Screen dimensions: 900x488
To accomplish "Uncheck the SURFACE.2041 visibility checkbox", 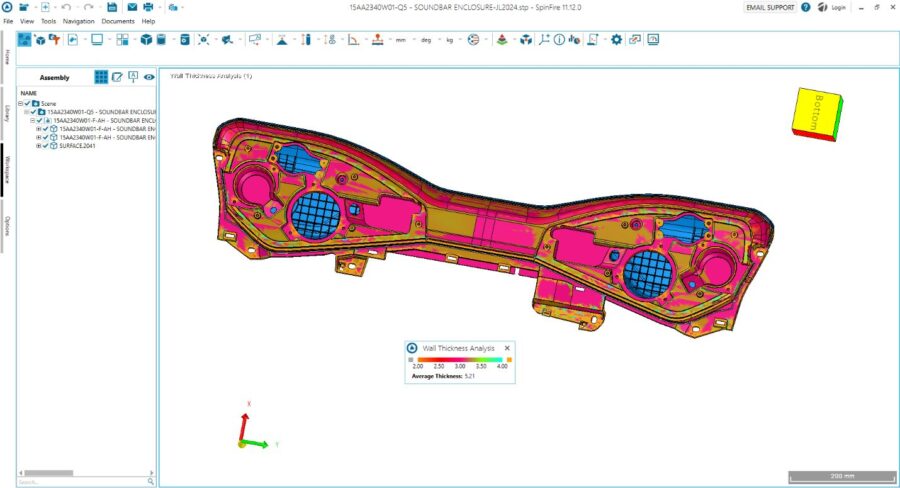I will click(46, 146).
